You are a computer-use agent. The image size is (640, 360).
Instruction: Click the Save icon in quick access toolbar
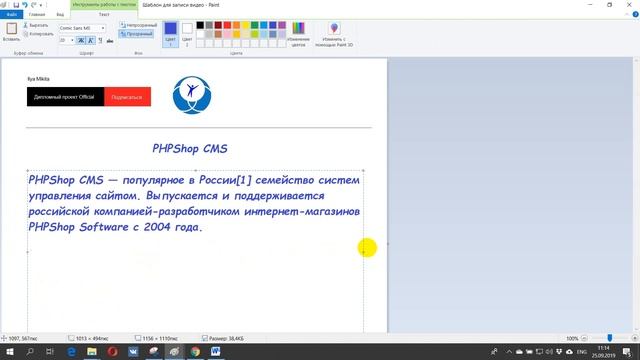[x=16, y=5]
